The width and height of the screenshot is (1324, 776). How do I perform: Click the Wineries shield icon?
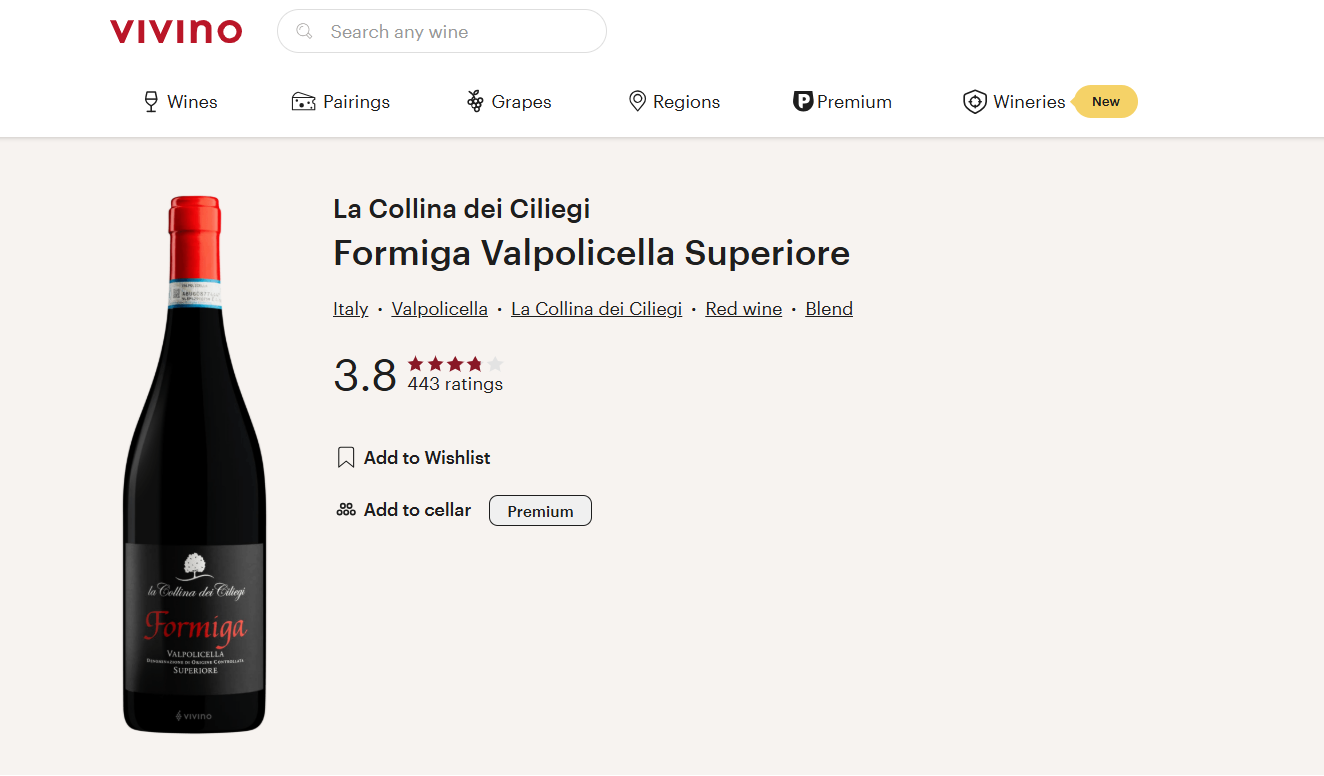974,102
